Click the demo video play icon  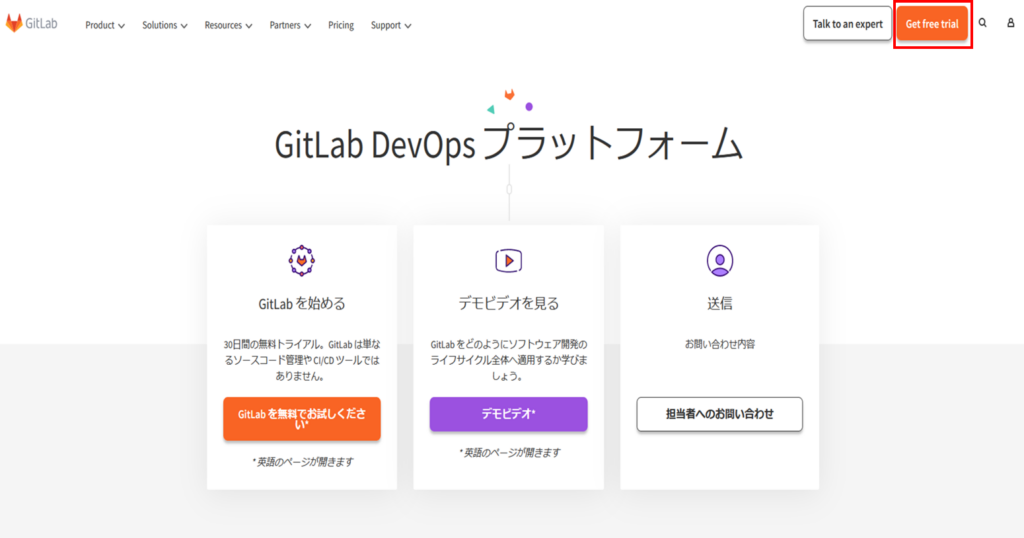[x=509, y=261]
